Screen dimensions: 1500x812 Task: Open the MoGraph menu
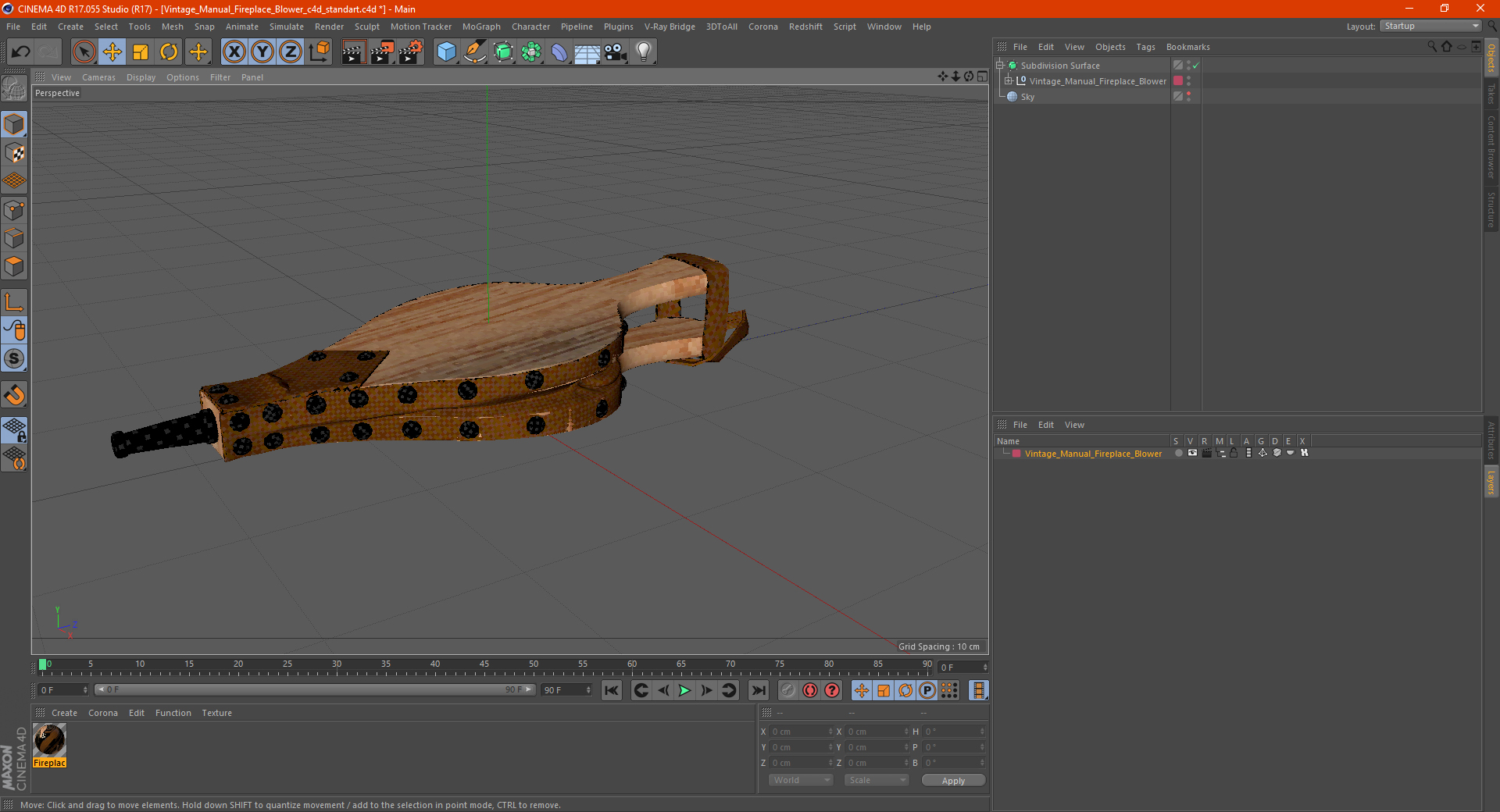[x=481, y=27]
